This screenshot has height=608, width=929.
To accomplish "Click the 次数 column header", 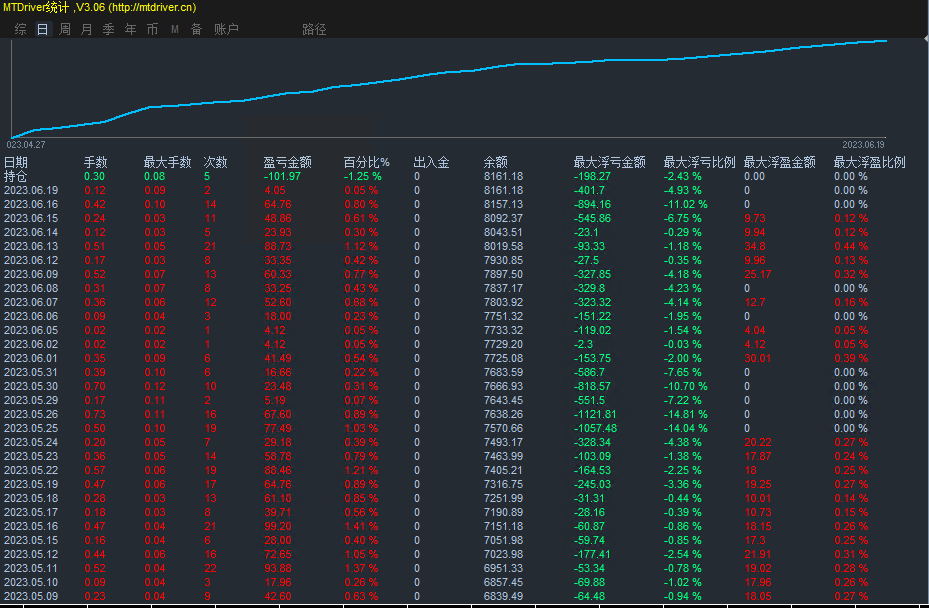I will [x=216, y=162].
